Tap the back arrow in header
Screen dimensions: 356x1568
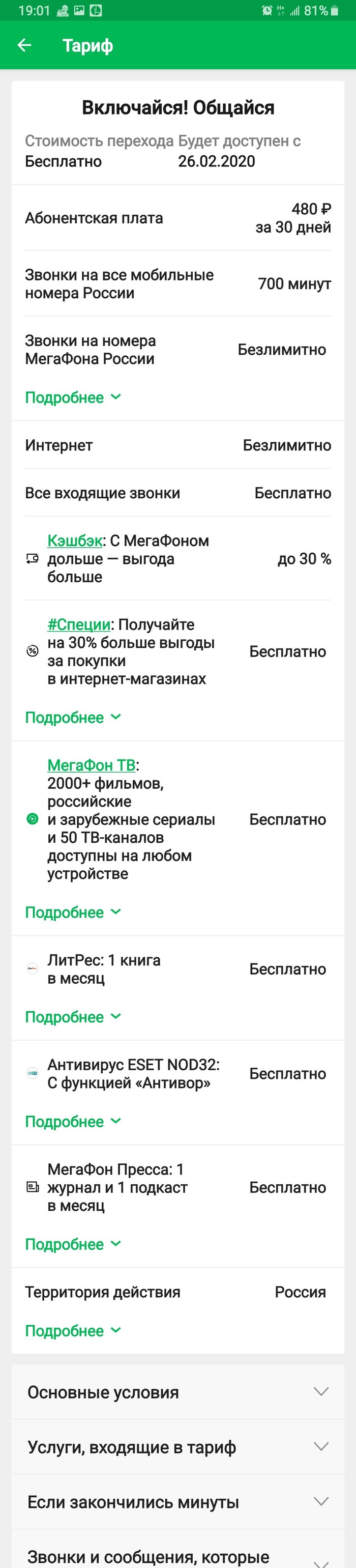point(24,45)
